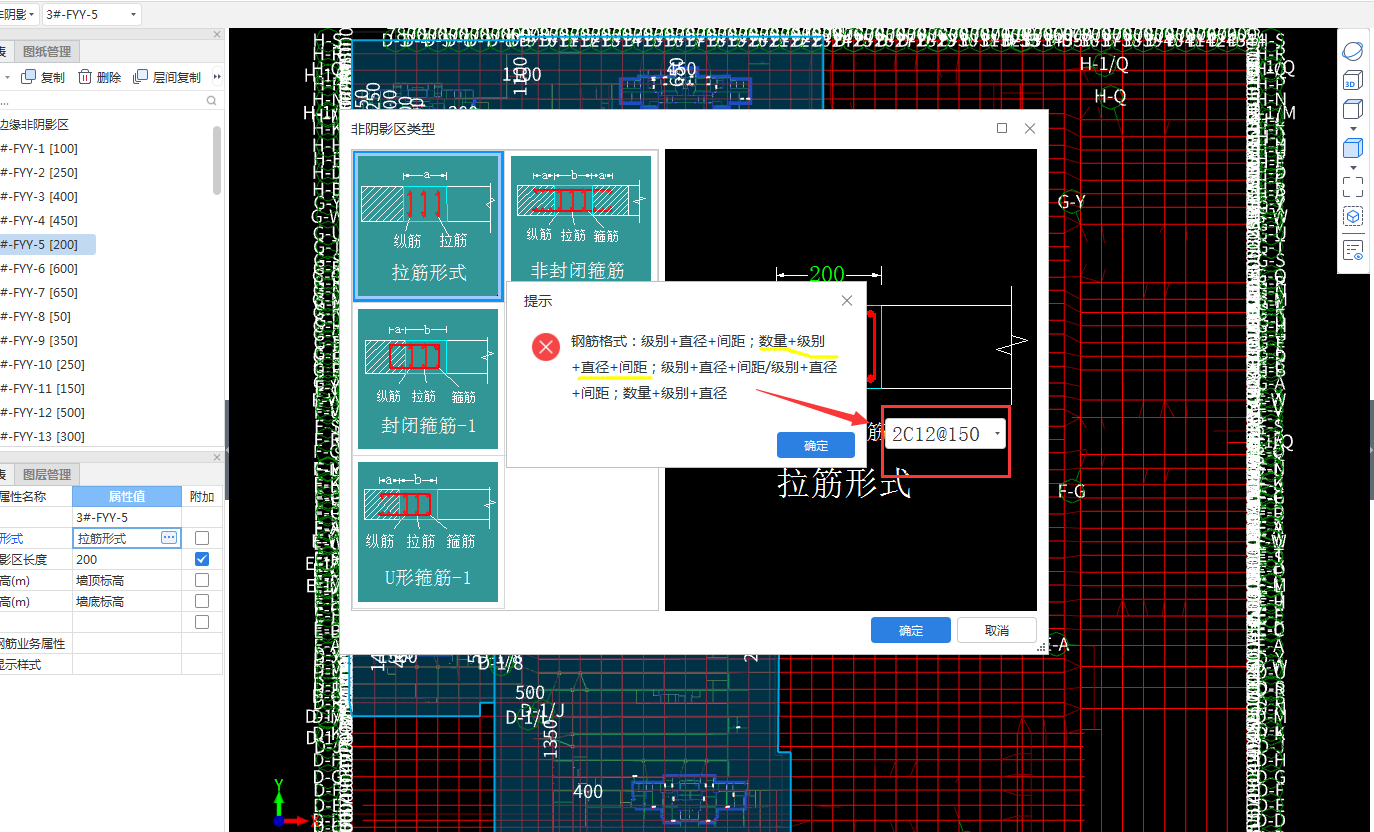Select list item 3#-FYY-4 [450]
1374x832 pixels.
[x=39, y=220]
